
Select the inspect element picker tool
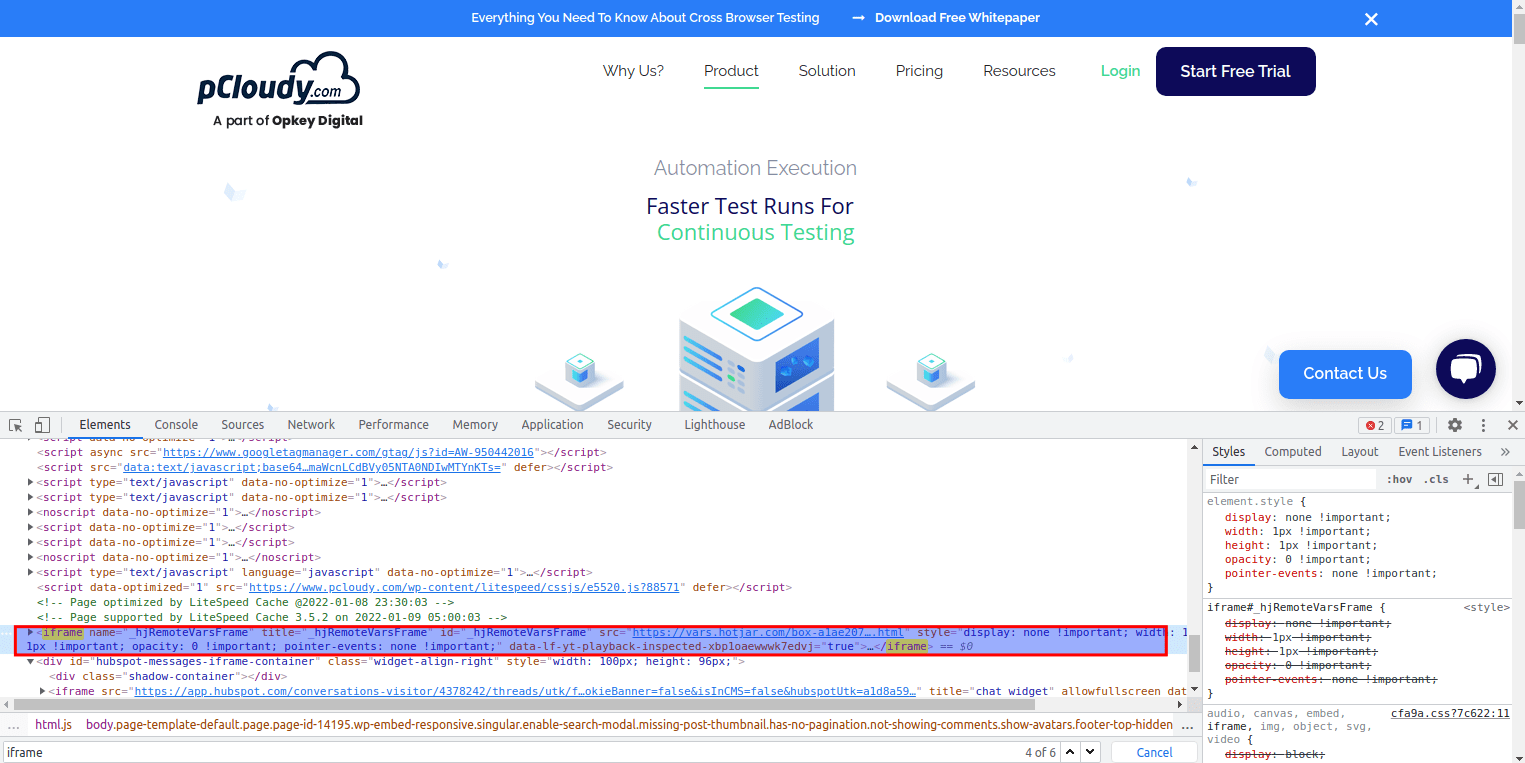15,424
